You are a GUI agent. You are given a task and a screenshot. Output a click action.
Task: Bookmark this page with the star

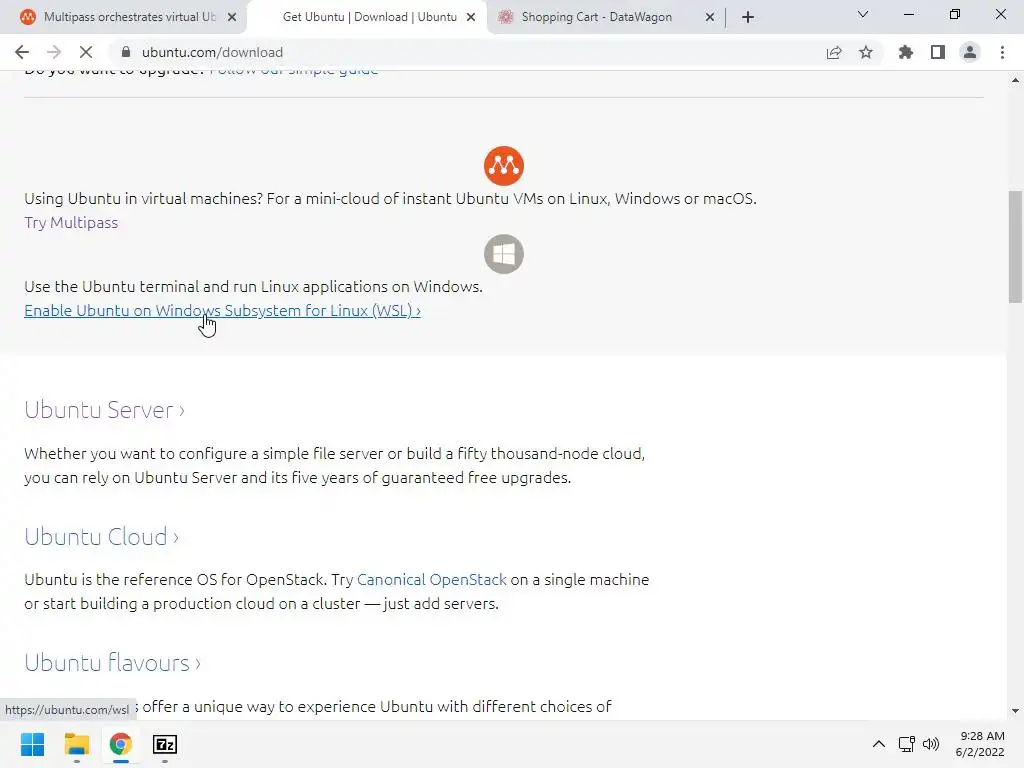tap(866, 52)
